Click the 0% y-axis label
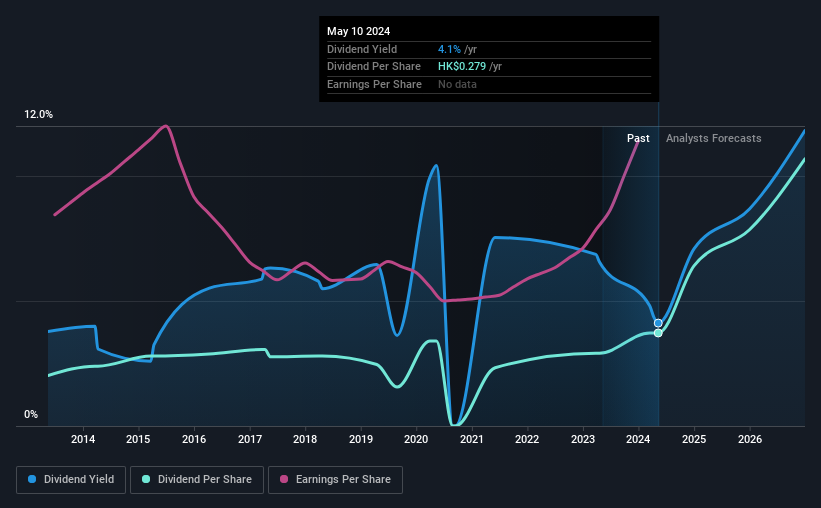The height and width of the screenshot is (508, 821). 31,414
